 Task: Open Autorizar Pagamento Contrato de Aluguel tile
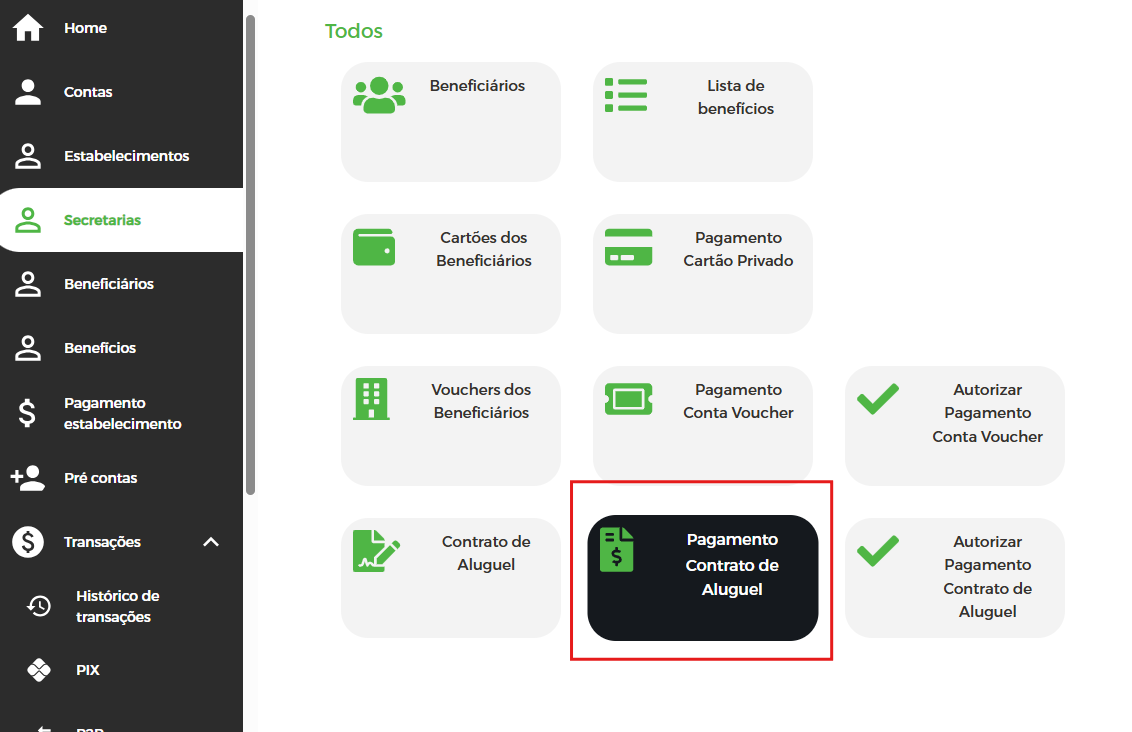(954, 577)
